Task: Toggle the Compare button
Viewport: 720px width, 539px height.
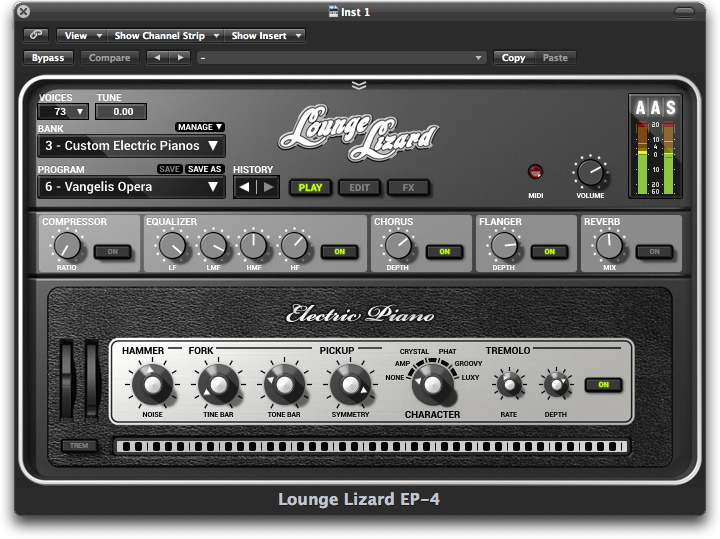Action: click(x=109, y=58)
